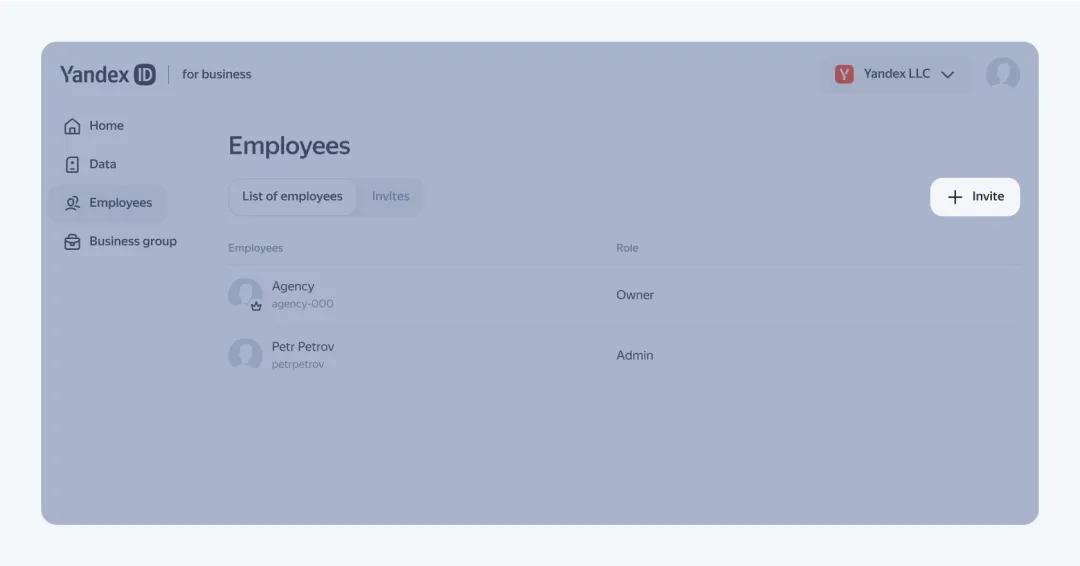Select Employees in the sidebar
The height and width of the screenshot is (566, 1080).
(x=108, y=203)
